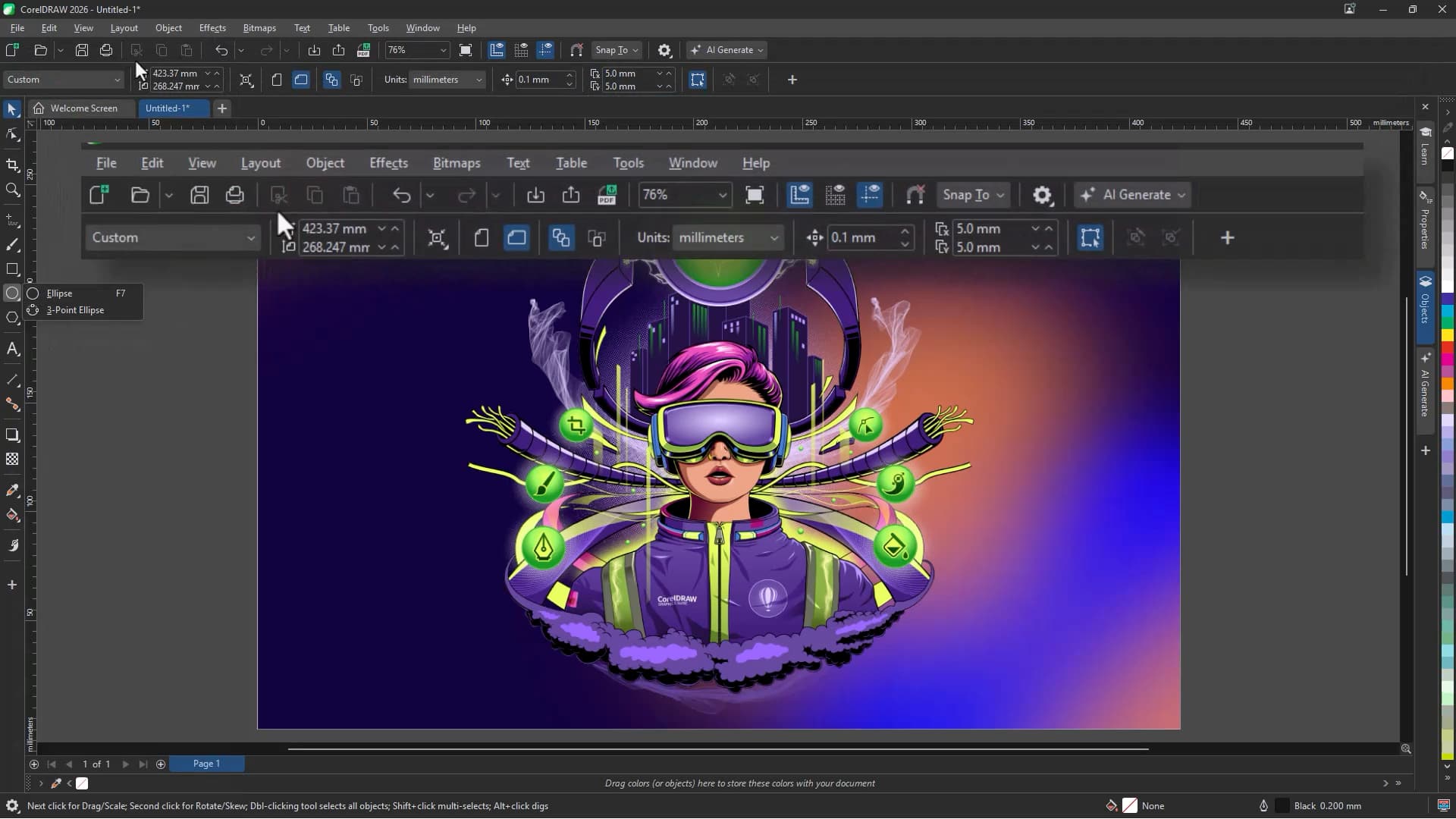Choose the Transparency checkerboard tool
Viewport: 1456px width, 819px height.
(x=12, y=459)
